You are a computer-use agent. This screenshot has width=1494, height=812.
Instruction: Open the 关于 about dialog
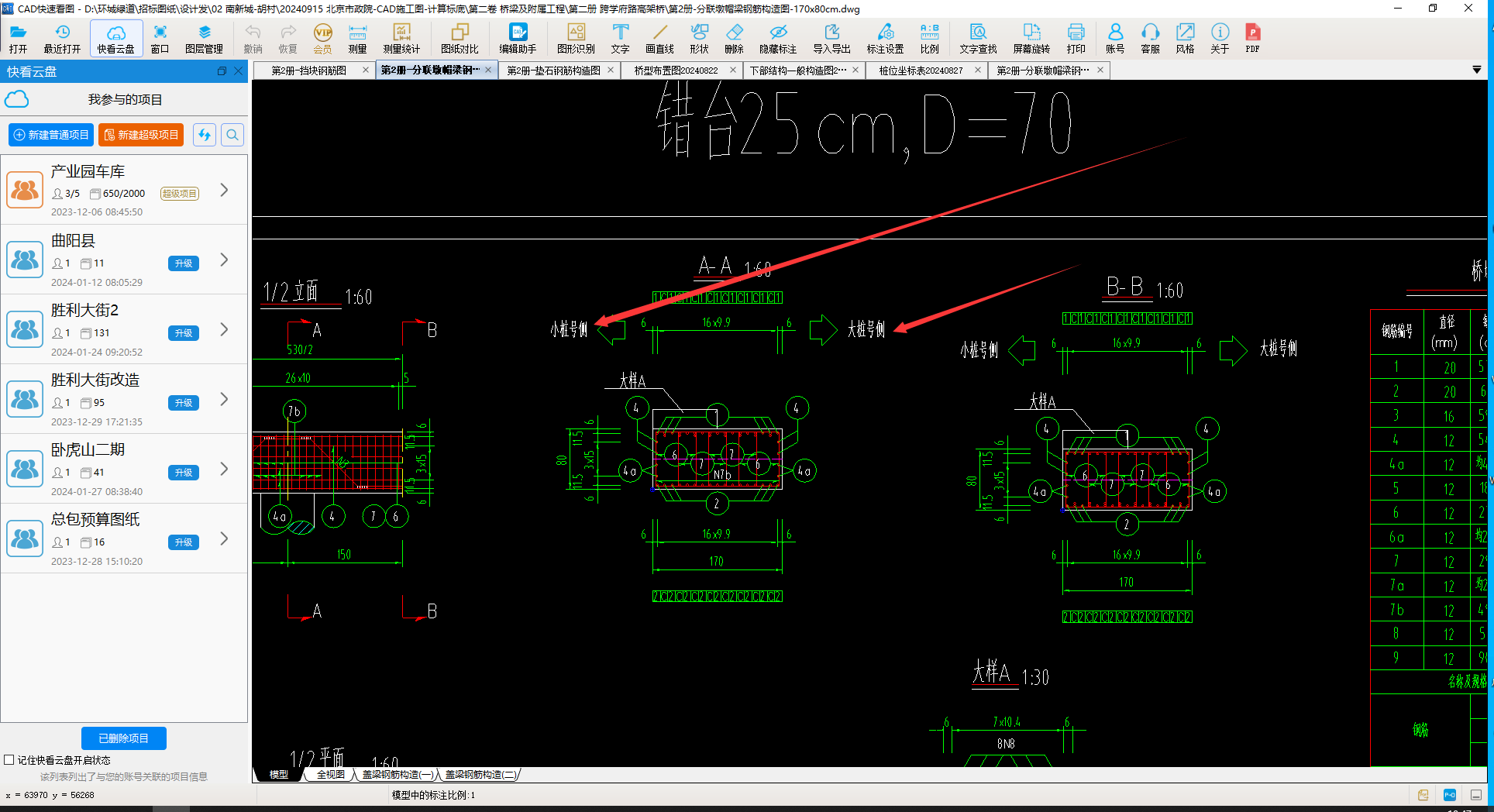click(1220, 38)
